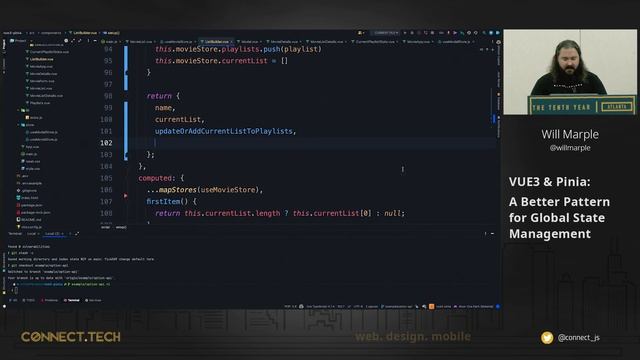
Task: Open the Git branch widget in status bar
Action: pos(397,307)
